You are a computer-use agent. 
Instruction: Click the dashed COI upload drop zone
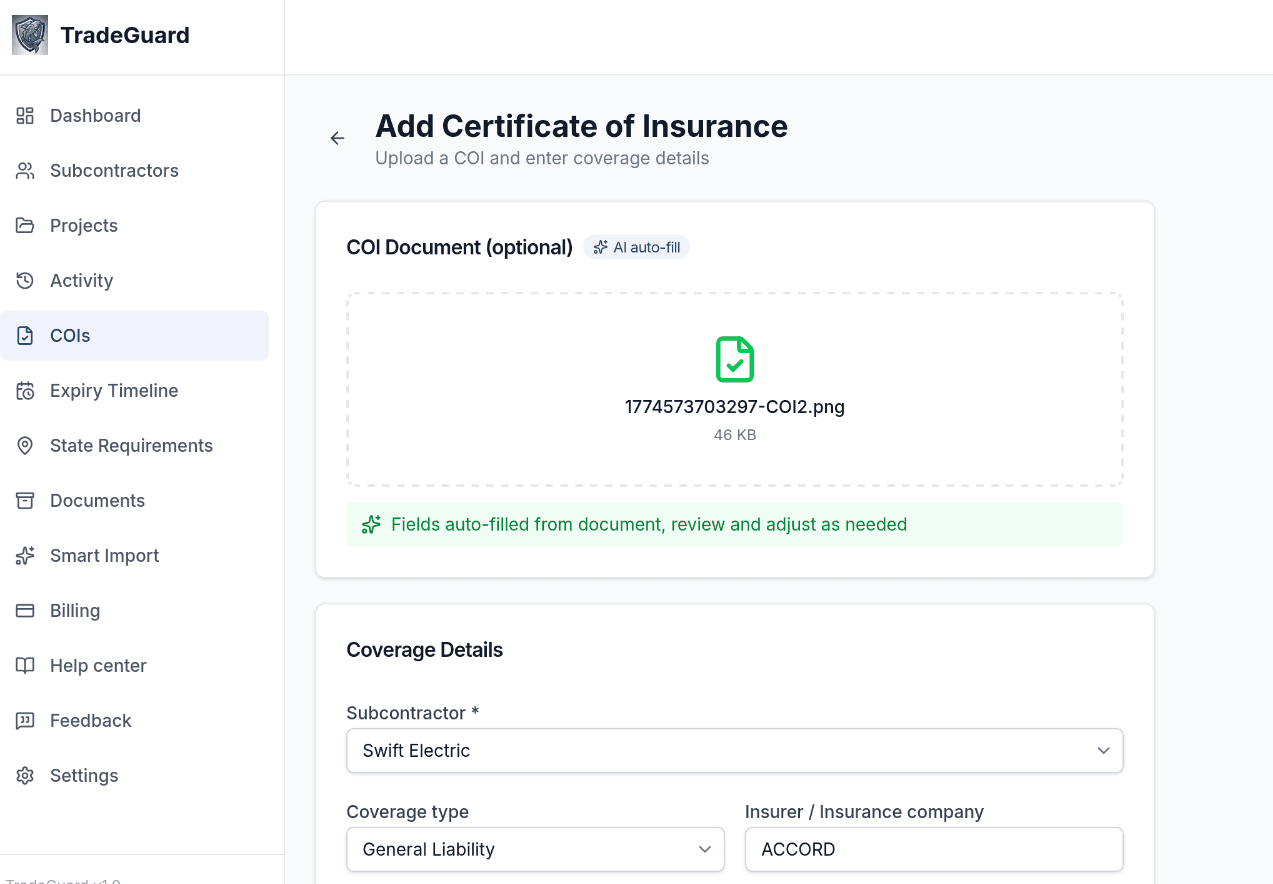tap(735, 390)
